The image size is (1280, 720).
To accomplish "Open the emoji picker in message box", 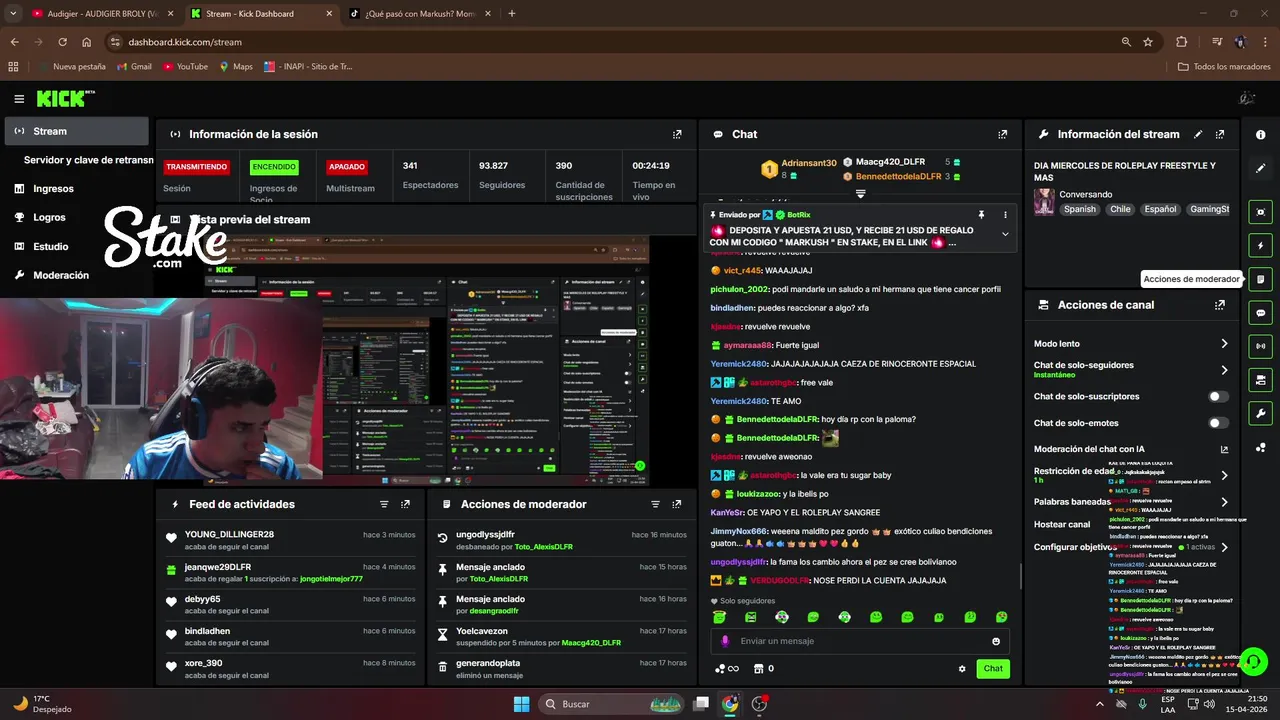I will (996, 641).
